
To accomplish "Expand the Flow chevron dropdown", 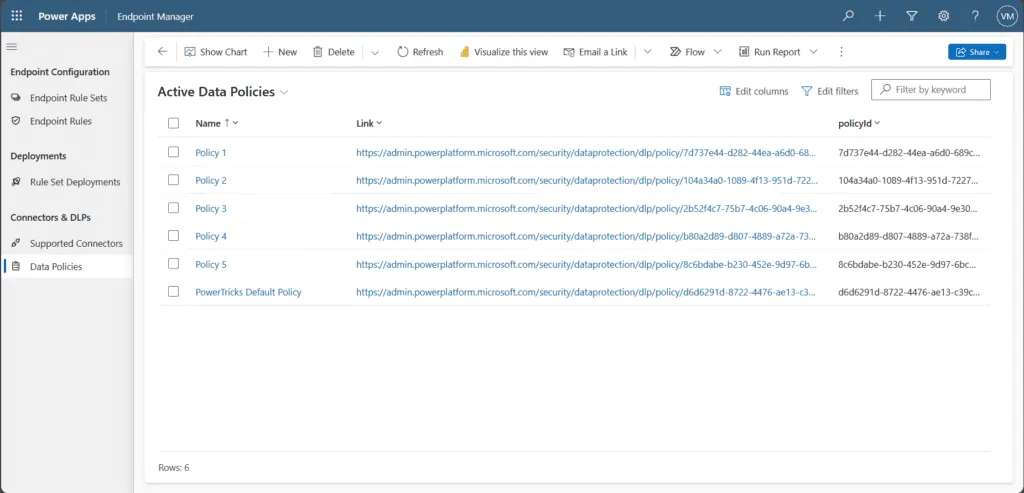I will 717,52.
